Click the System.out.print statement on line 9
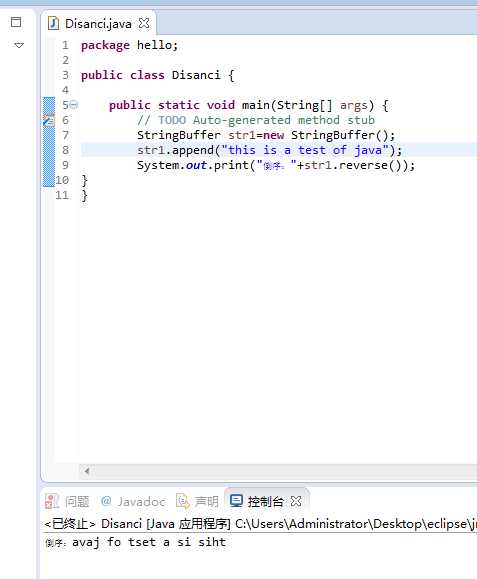 pos(276,165)
